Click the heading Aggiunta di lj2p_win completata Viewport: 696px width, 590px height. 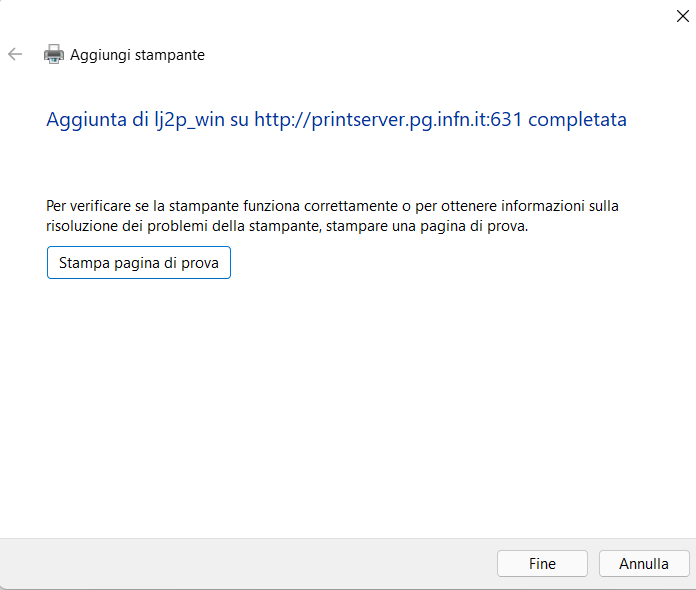[336, 120]
